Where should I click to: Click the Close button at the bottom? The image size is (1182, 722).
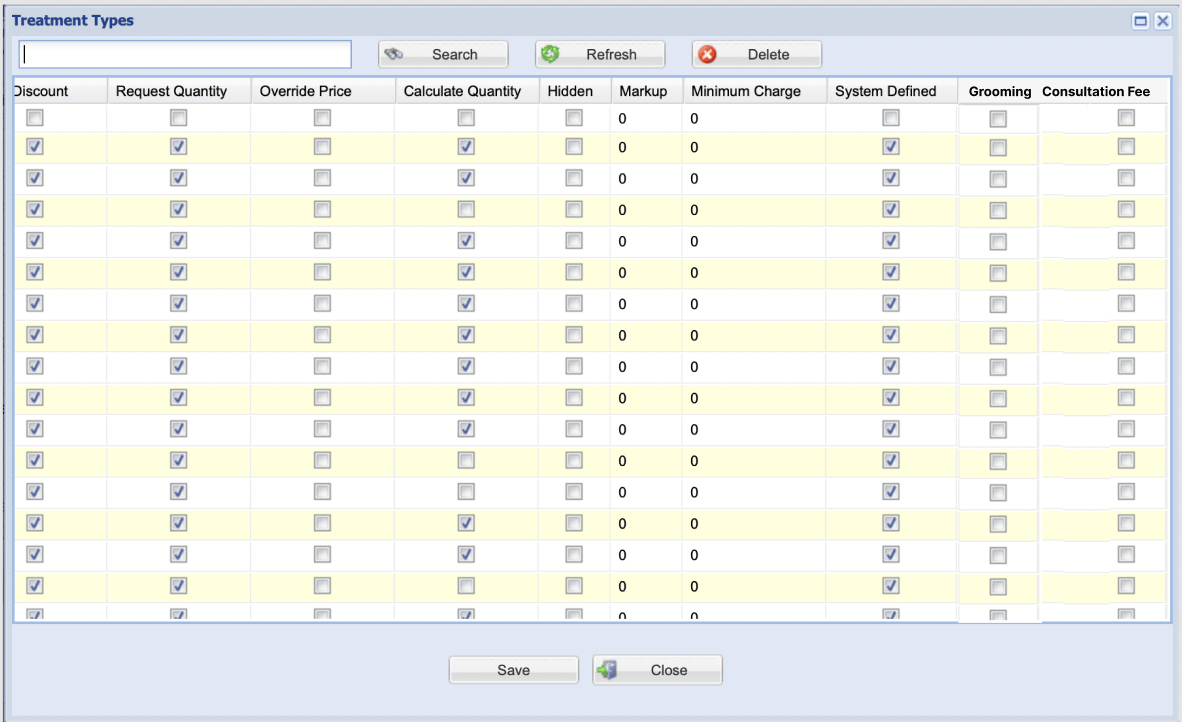click(x=657, y=670)
